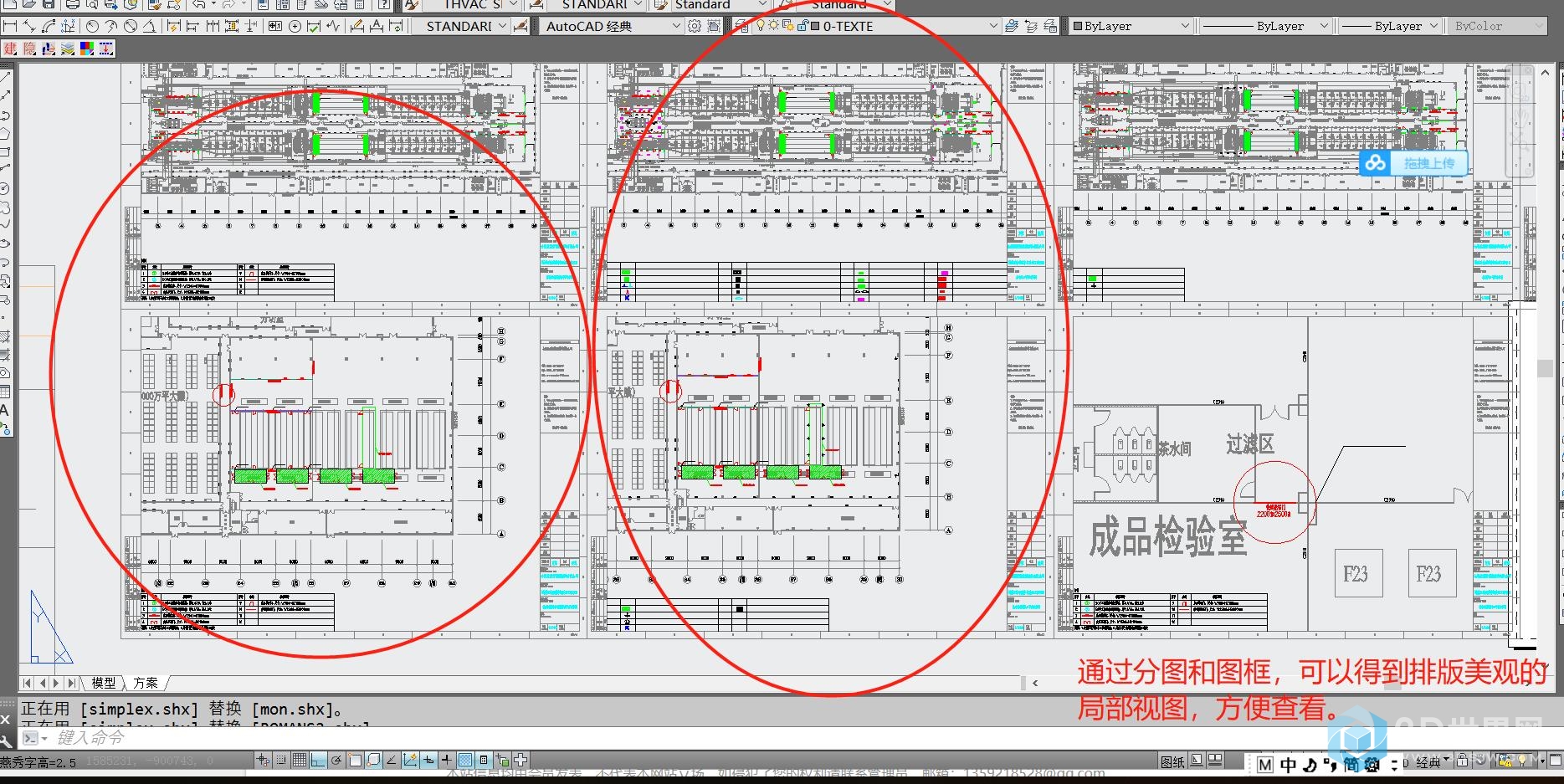The width and height of the screenshot is (1564, 784).
Task: Select the Quick Dimension tool
Action: click(173, 26)
